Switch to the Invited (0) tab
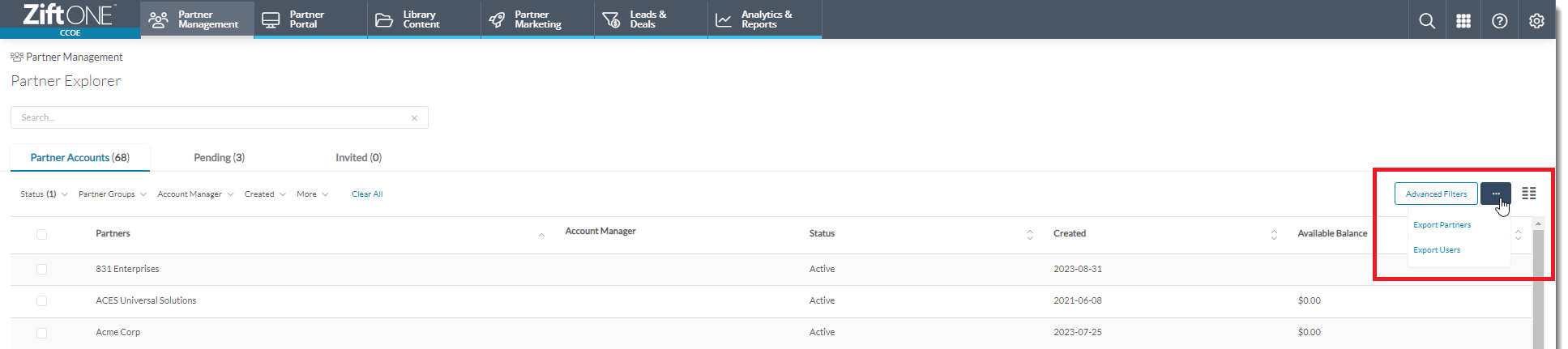 358,158
